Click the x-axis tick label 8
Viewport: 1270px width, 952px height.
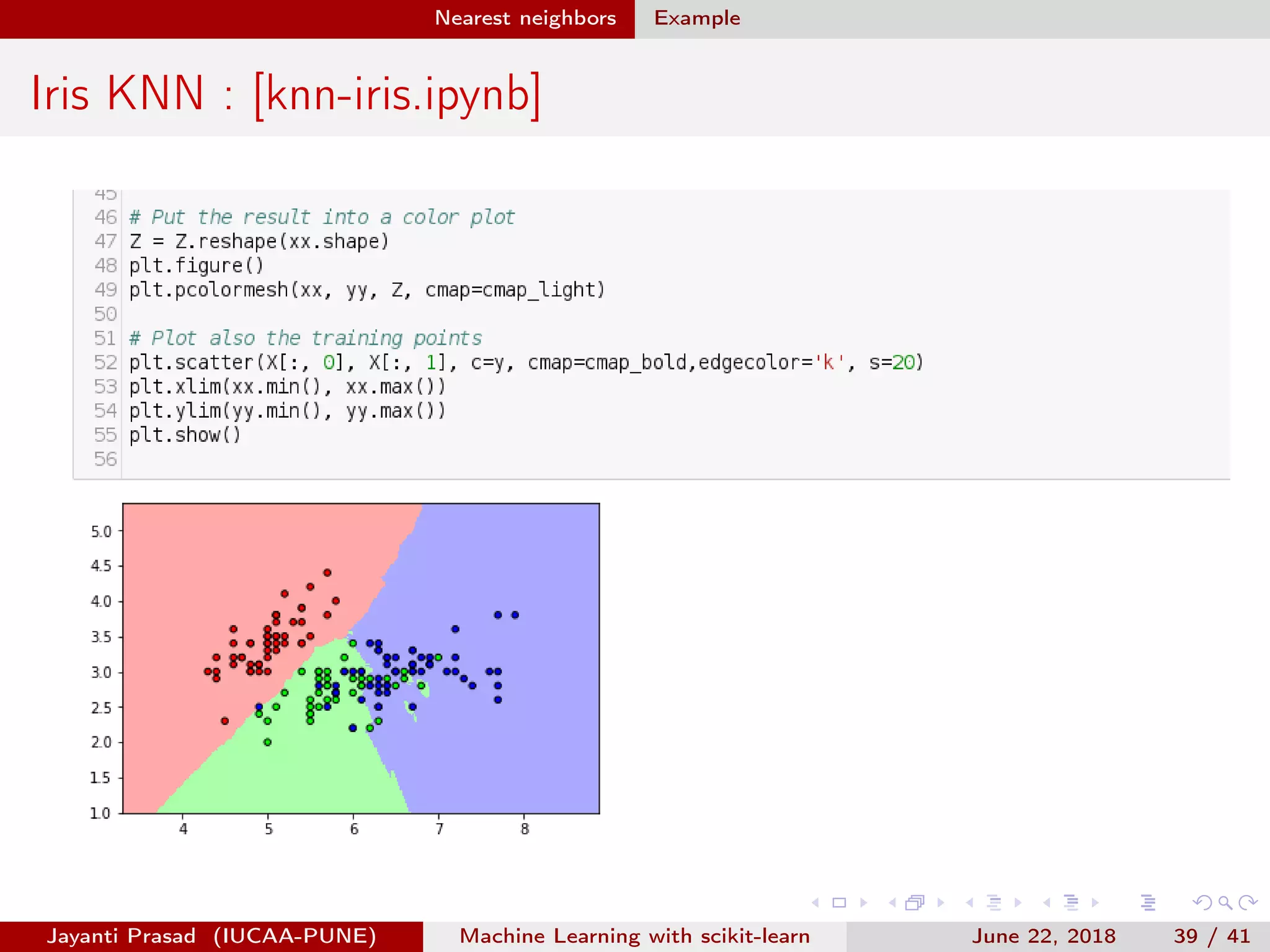point(525,829)
